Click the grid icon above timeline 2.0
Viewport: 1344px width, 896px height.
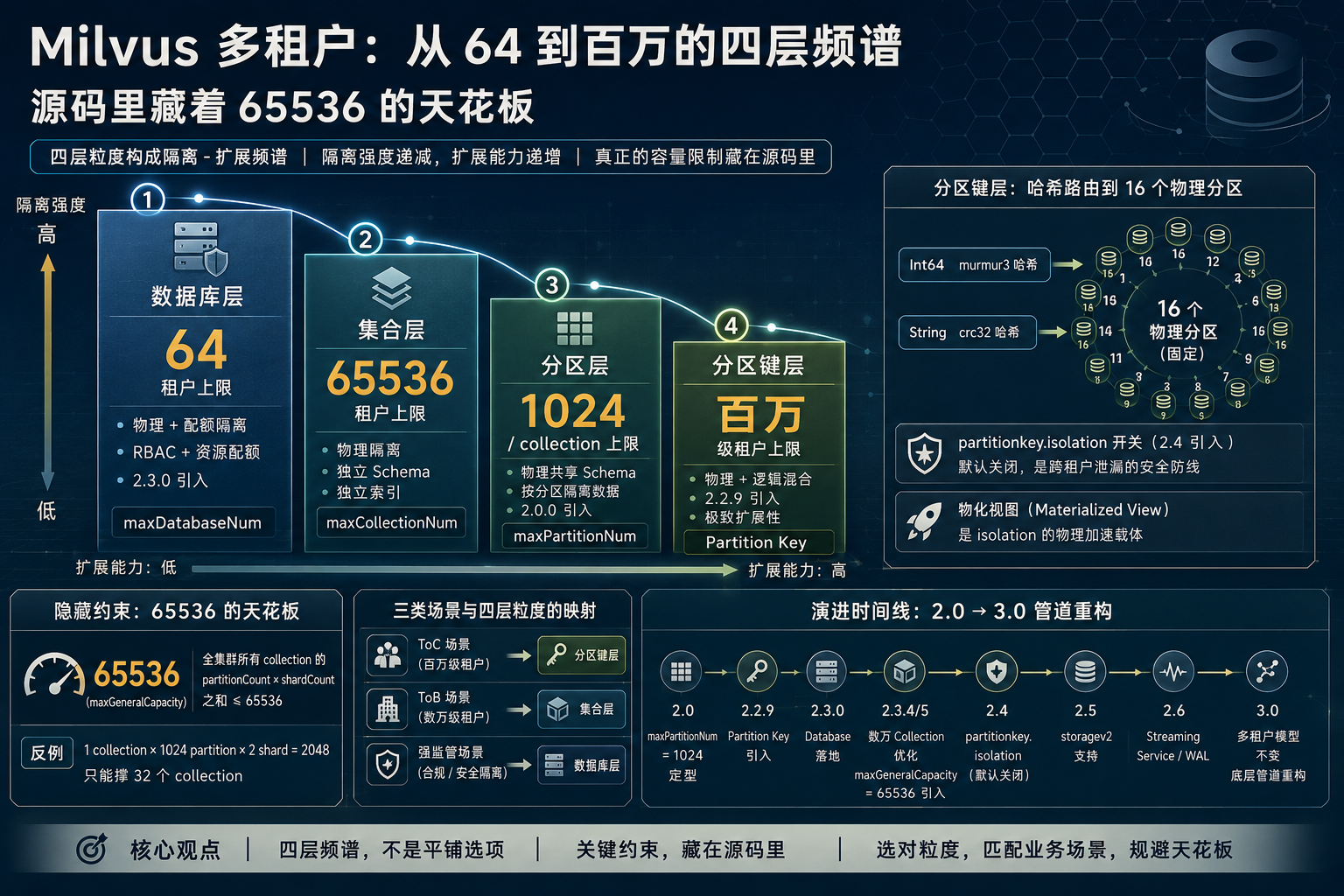coord(682,672)
